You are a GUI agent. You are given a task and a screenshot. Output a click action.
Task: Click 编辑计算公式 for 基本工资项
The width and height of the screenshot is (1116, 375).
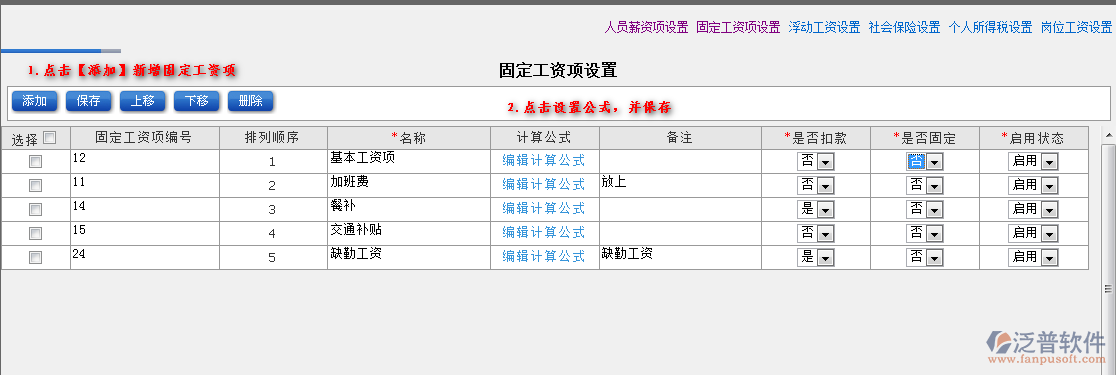click(544, 161)
